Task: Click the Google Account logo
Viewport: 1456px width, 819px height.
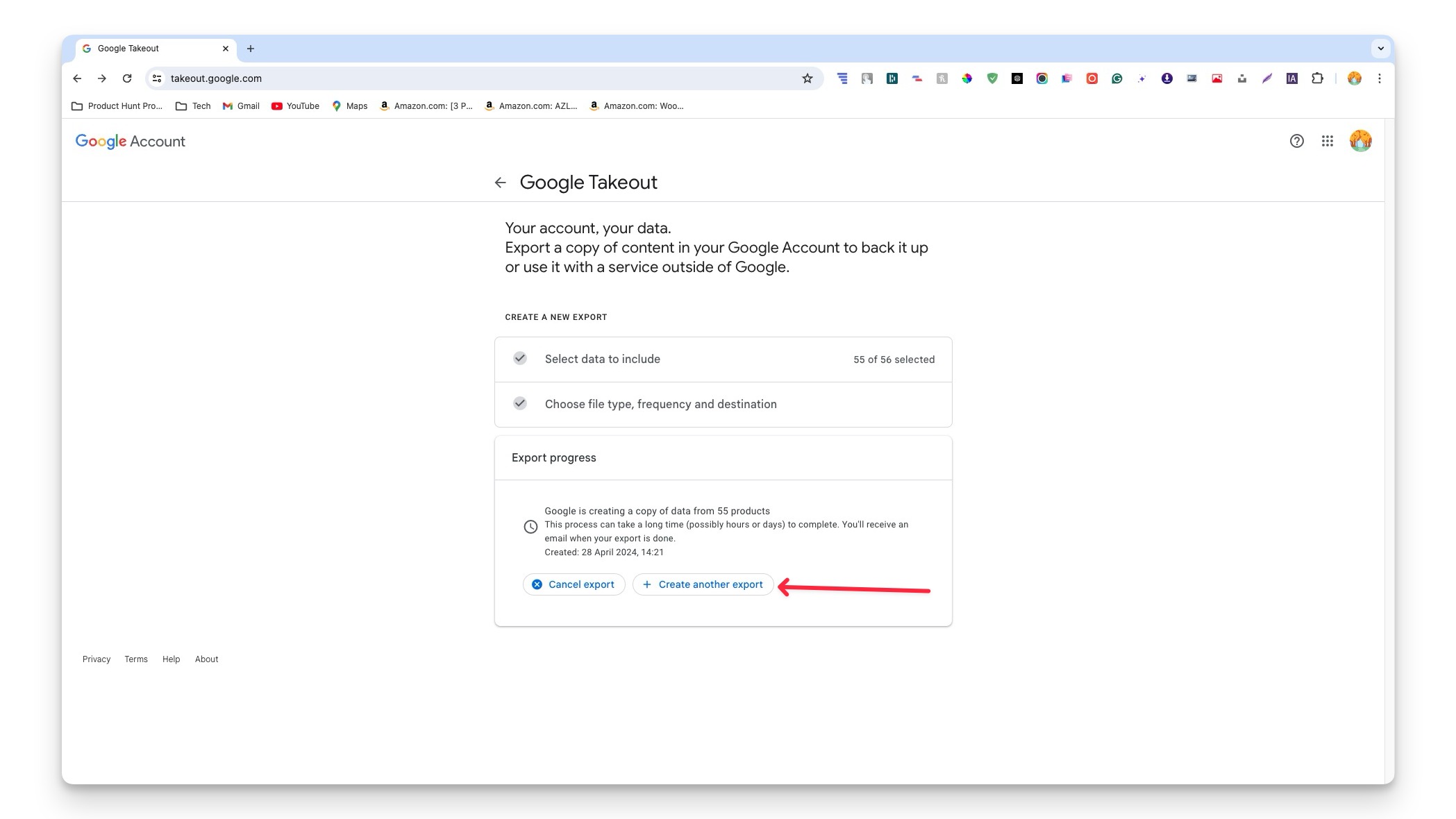Action: coord(131,142)
